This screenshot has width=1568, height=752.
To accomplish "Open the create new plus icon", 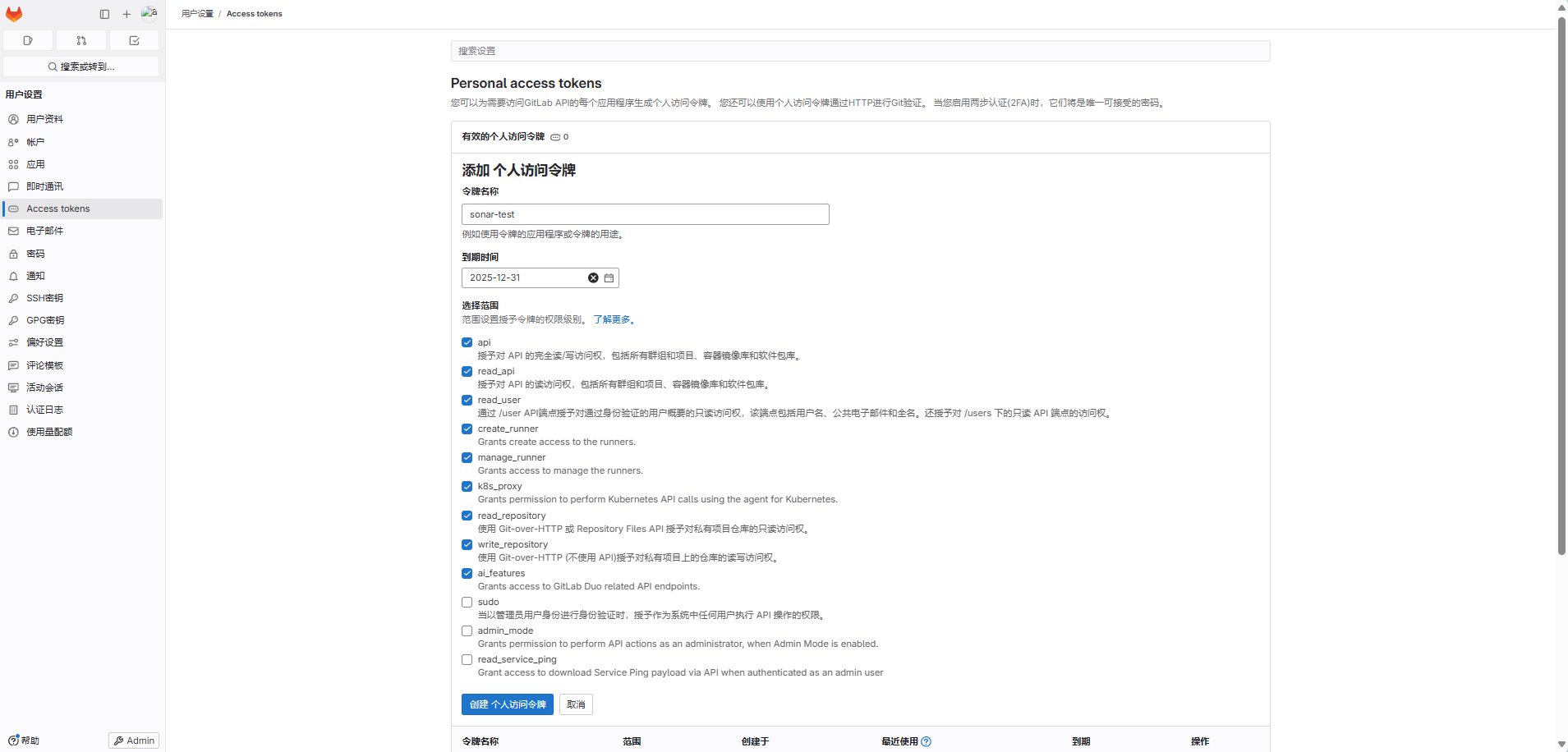I will click(126, 14).
